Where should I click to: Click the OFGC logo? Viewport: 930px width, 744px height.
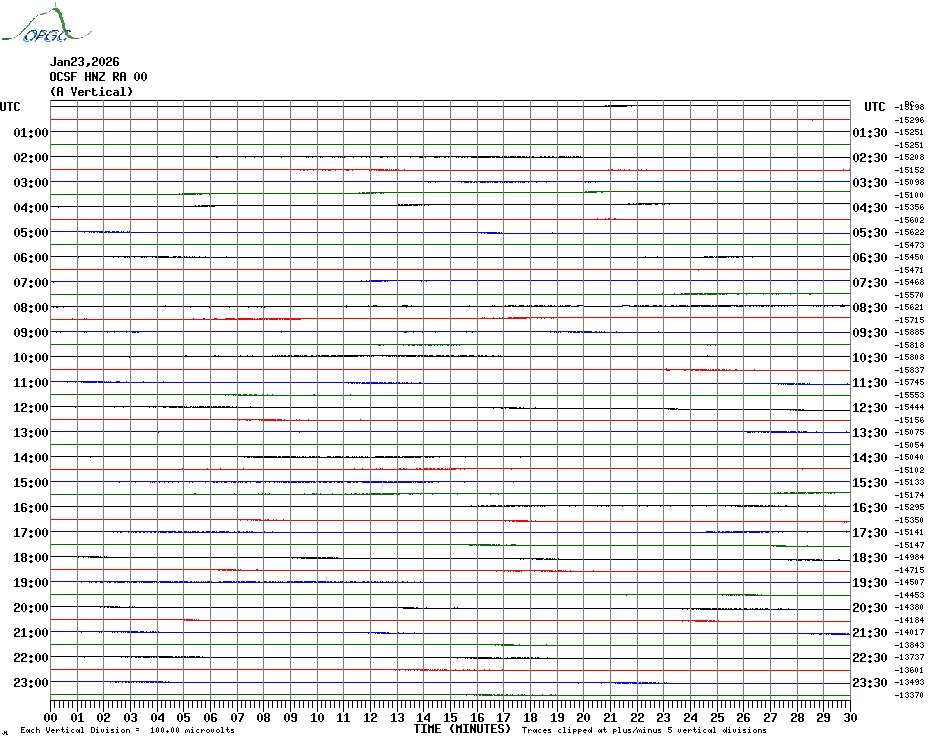click(47, 24)
